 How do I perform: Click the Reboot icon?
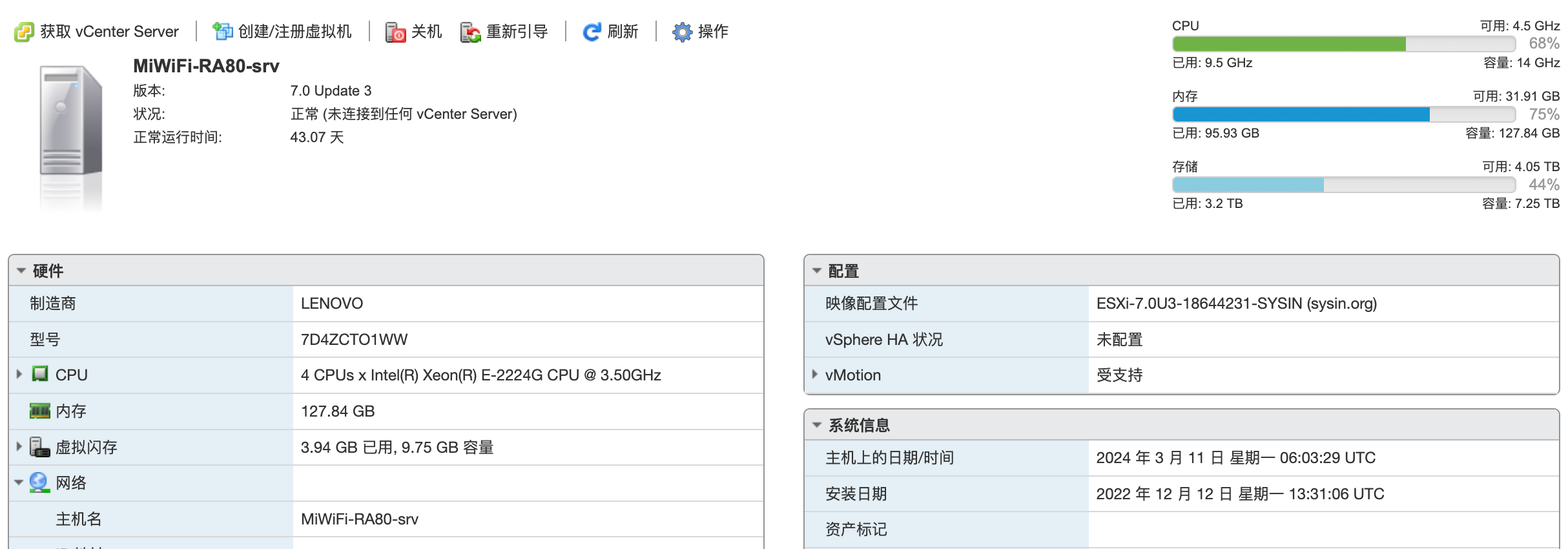click(x=471, y=32)
